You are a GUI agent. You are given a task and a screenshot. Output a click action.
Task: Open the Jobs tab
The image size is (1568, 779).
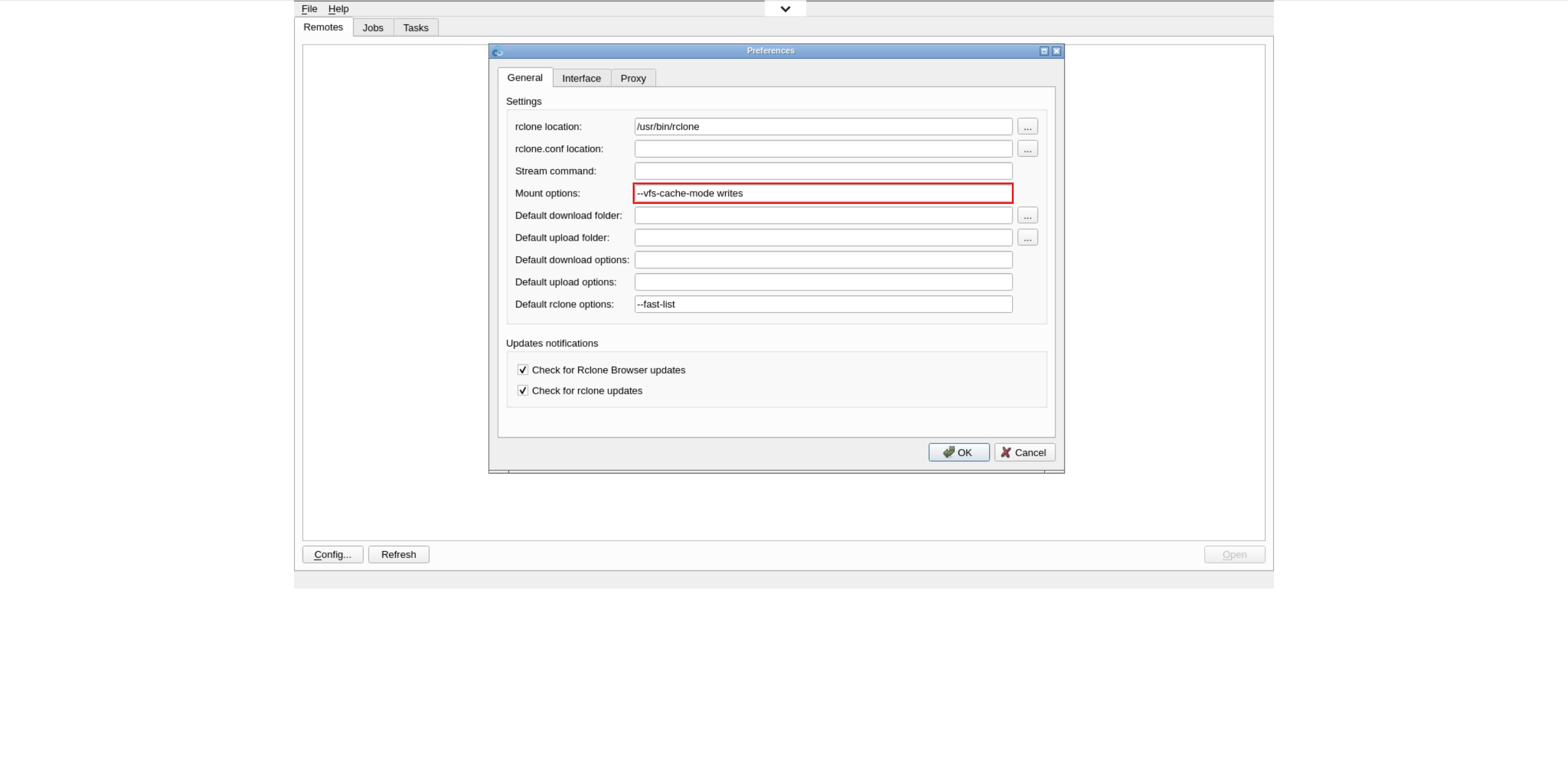pyautogui.click(x=372, y=28)
